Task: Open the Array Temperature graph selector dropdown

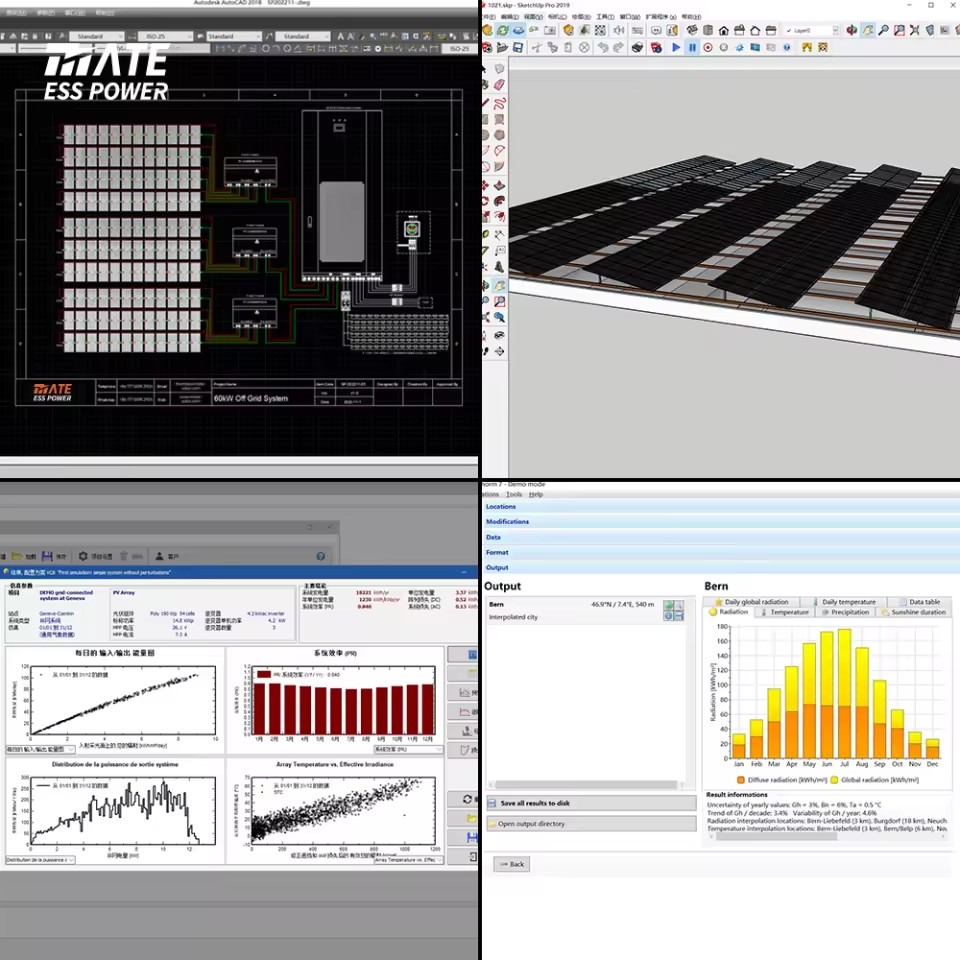Action: tap(408, 860)
